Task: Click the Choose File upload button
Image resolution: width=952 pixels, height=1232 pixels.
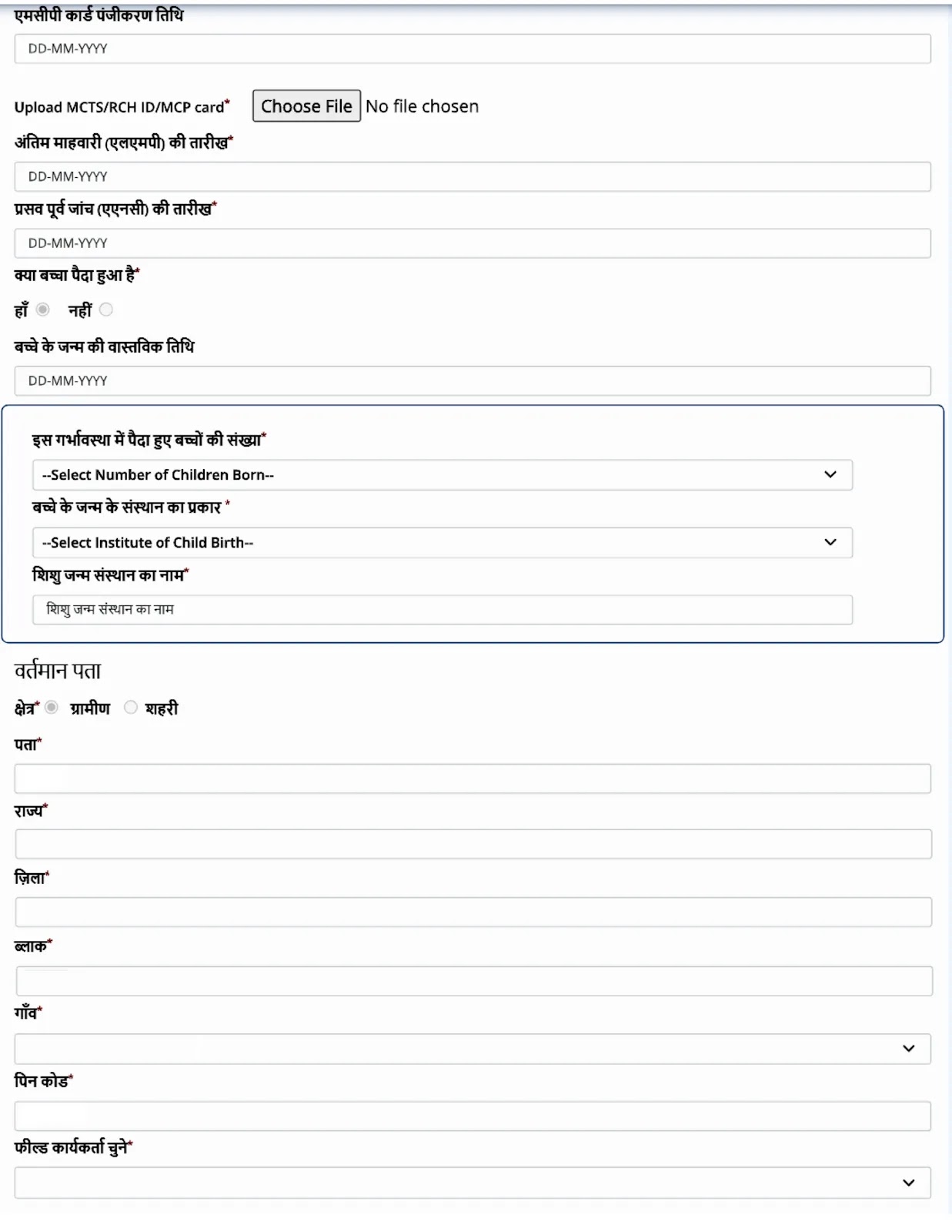Action: click(306, 106)
